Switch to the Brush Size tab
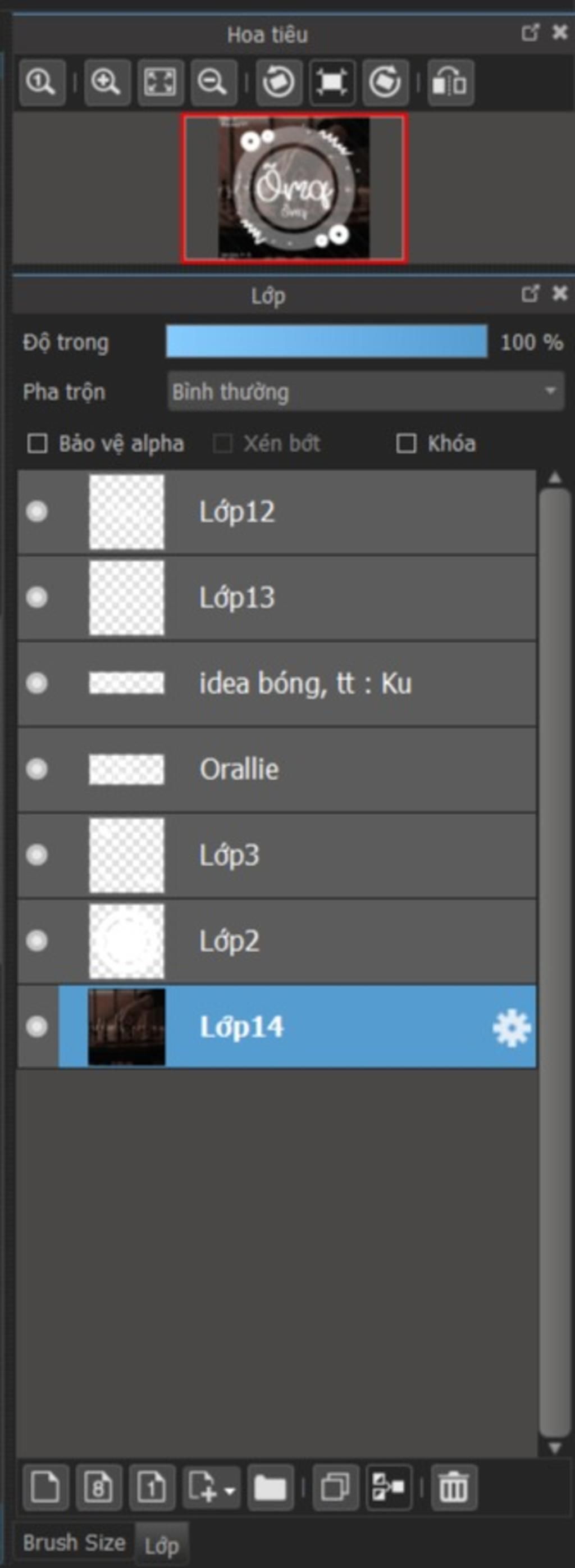 74,1542
